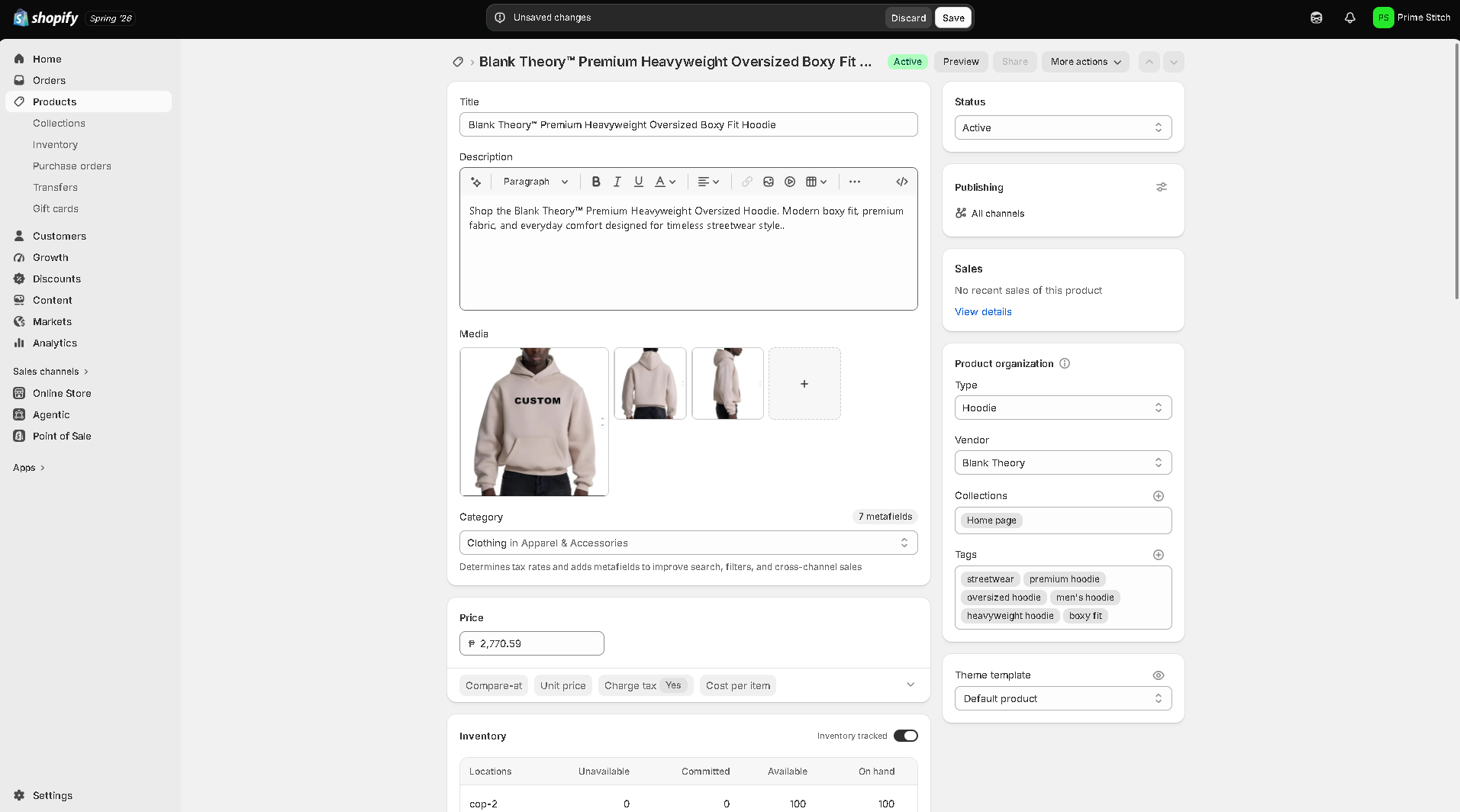Viewport: 1460px width, 812px height.
Task: Click the AI generate description icon
Action: [476, 182]
